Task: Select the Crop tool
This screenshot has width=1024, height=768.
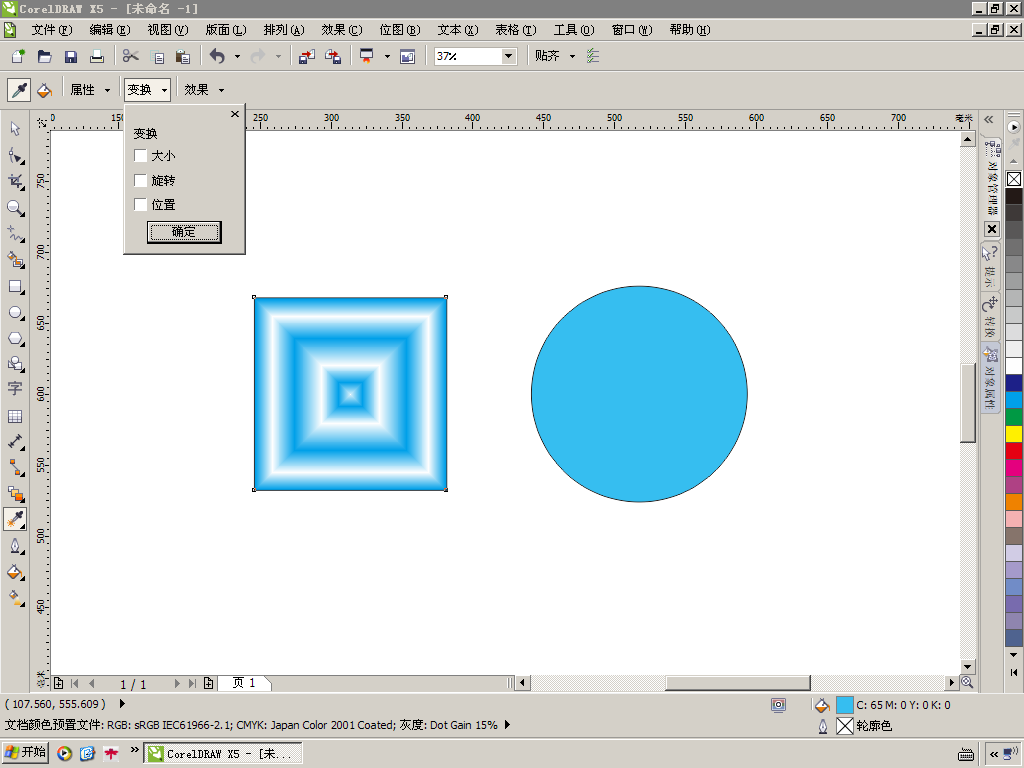Action: 15,181
